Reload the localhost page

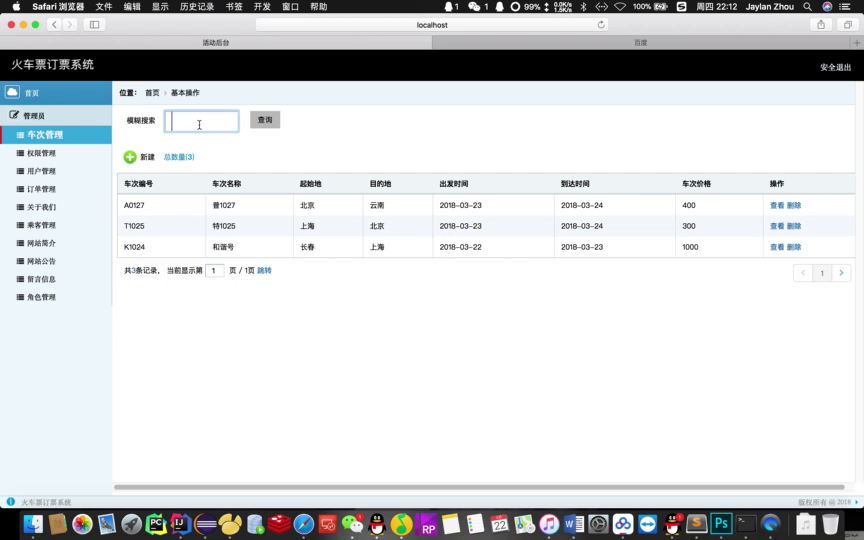point(601,24)
